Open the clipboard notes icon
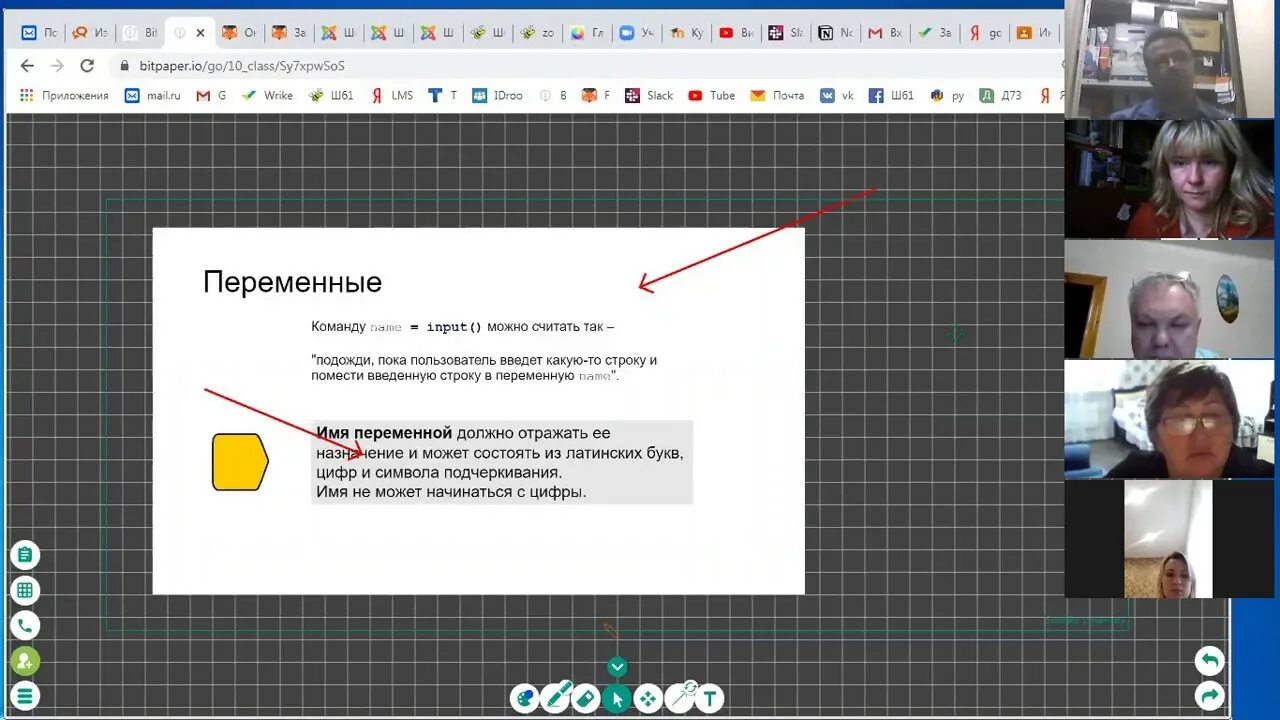The width and height of the screenshot is (1280, 720). [x=25, y=555]
